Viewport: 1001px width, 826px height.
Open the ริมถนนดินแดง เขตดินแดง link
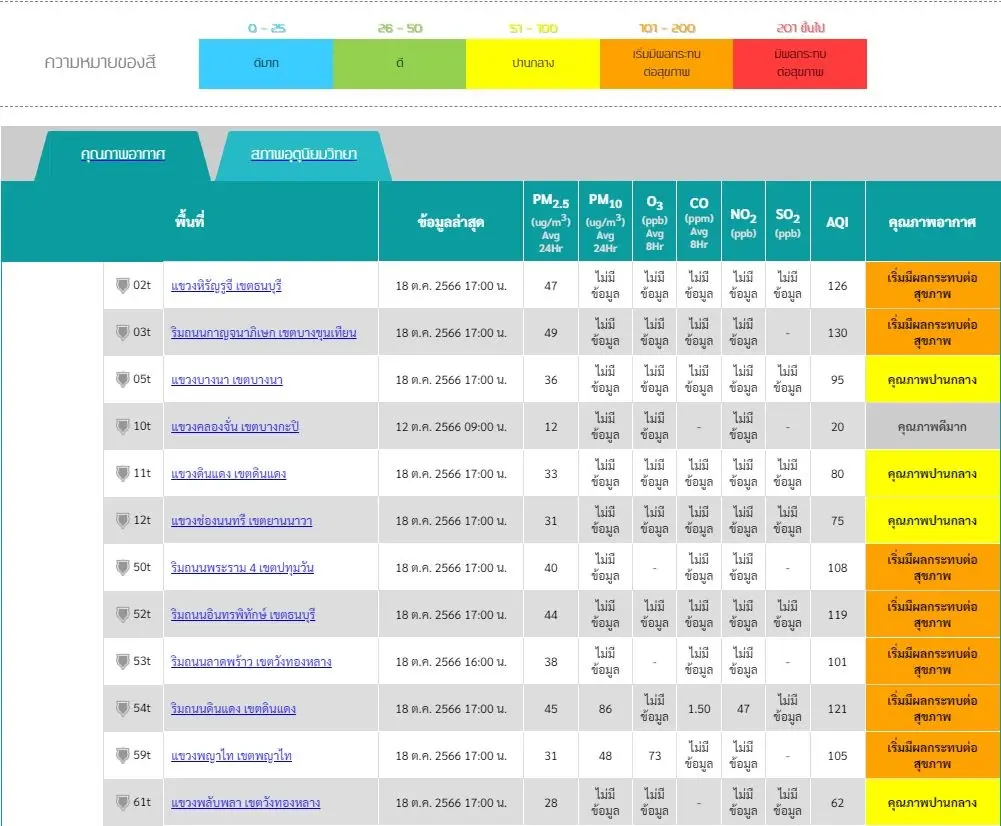233,709
